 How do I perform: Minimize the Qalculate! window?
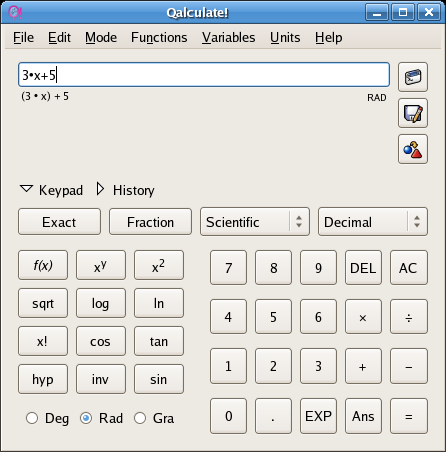click(377, 12)
